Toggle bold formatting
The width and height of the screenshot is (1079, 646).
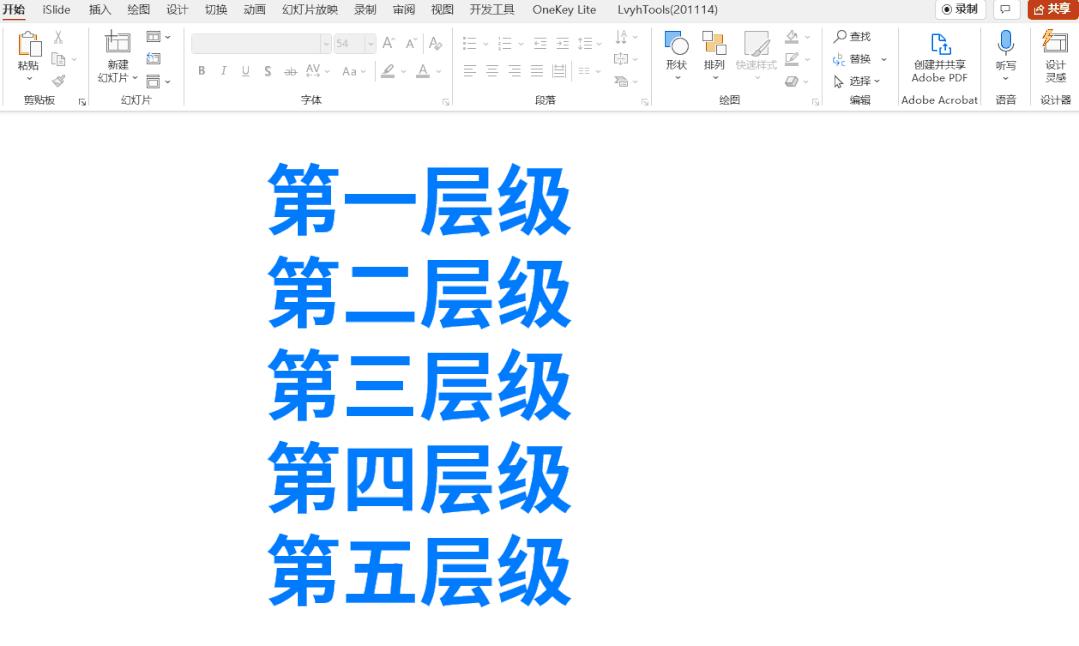(201, 70)
